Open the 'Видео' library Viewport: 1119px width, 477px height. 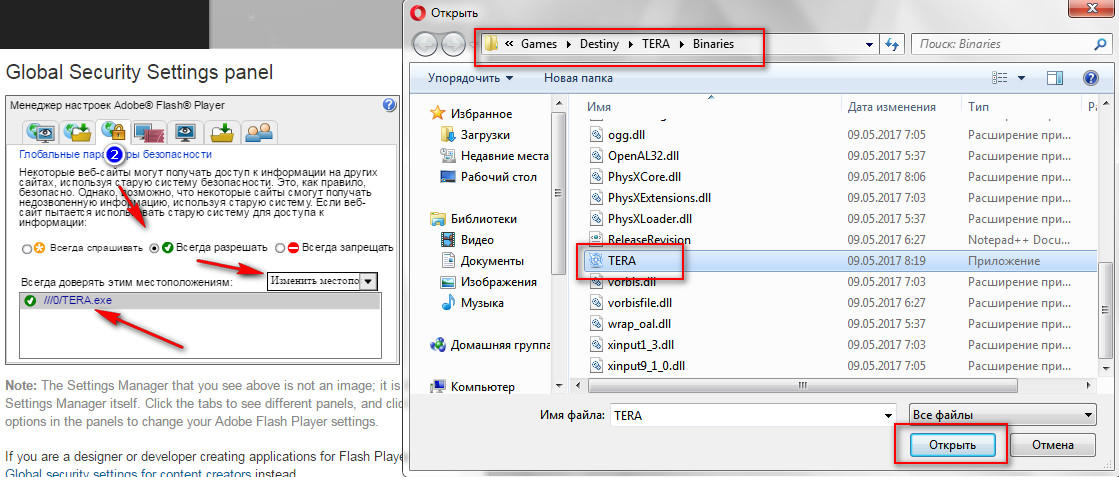click(467, 240)
